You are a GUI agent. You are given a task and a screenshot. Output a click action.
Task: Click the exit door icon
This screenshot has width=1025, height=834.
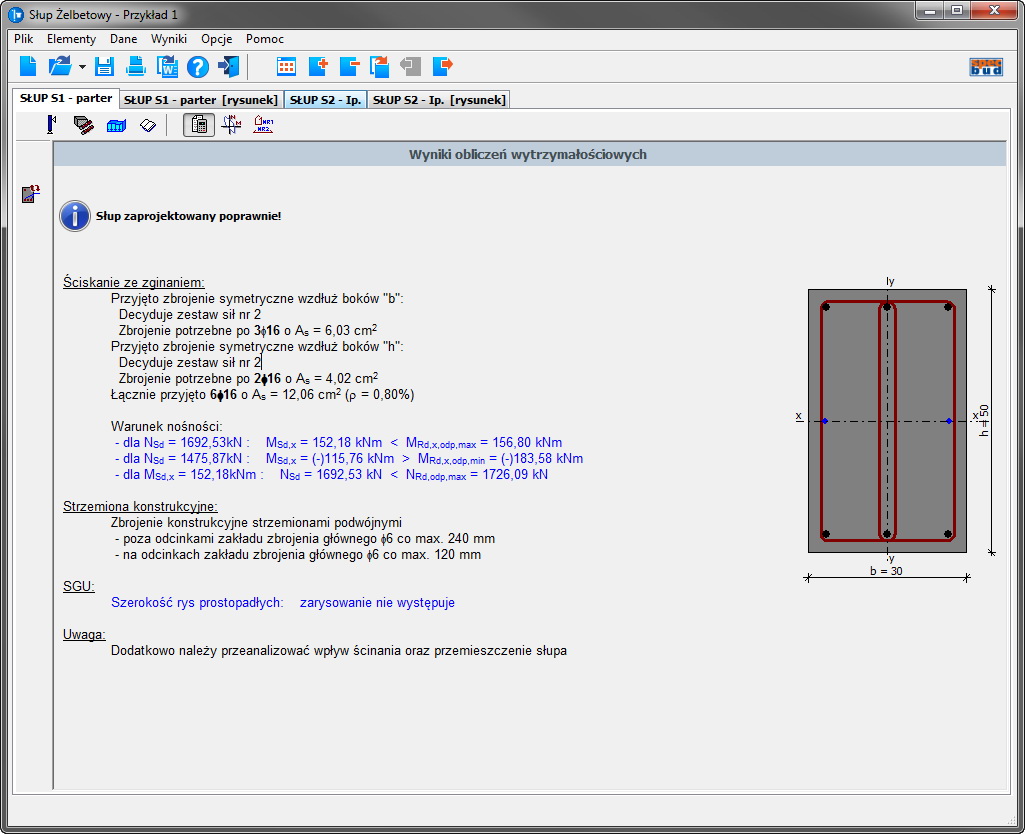[229, 67]
